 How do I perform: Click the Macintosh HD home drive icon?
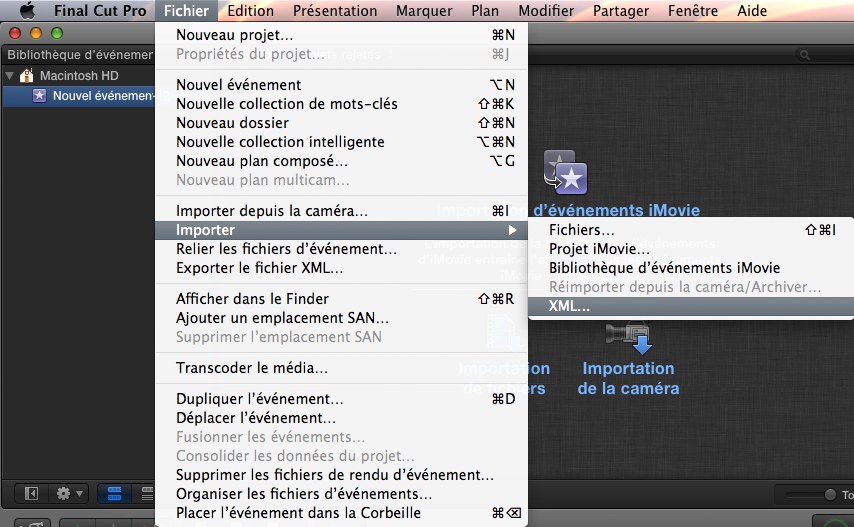[x=26, y=75]
